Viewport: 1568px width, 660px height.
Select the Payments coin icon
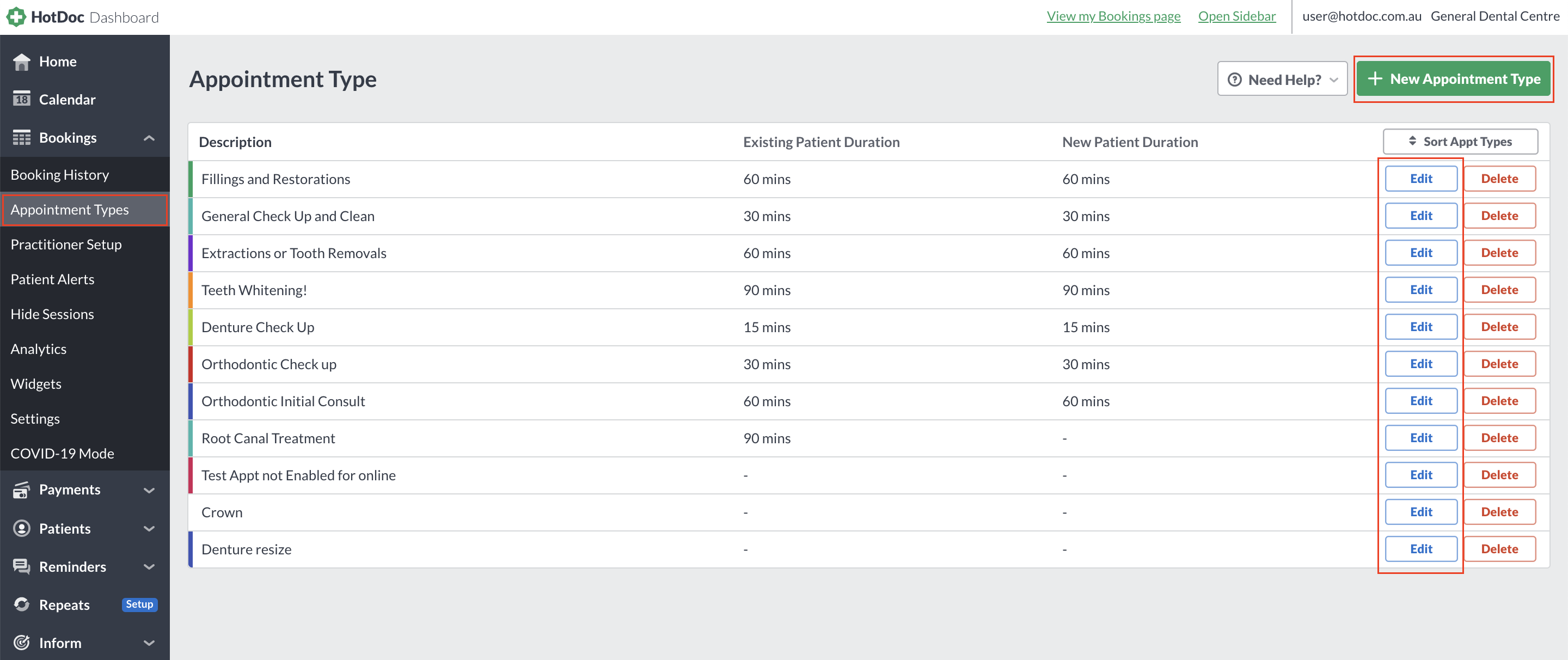(22, 490)
